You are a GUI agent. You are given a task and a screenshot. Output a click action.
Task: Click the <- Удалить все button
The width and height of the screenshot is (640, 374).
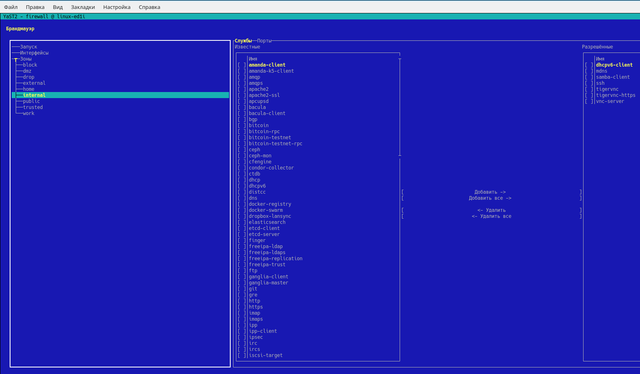point(491,216)
